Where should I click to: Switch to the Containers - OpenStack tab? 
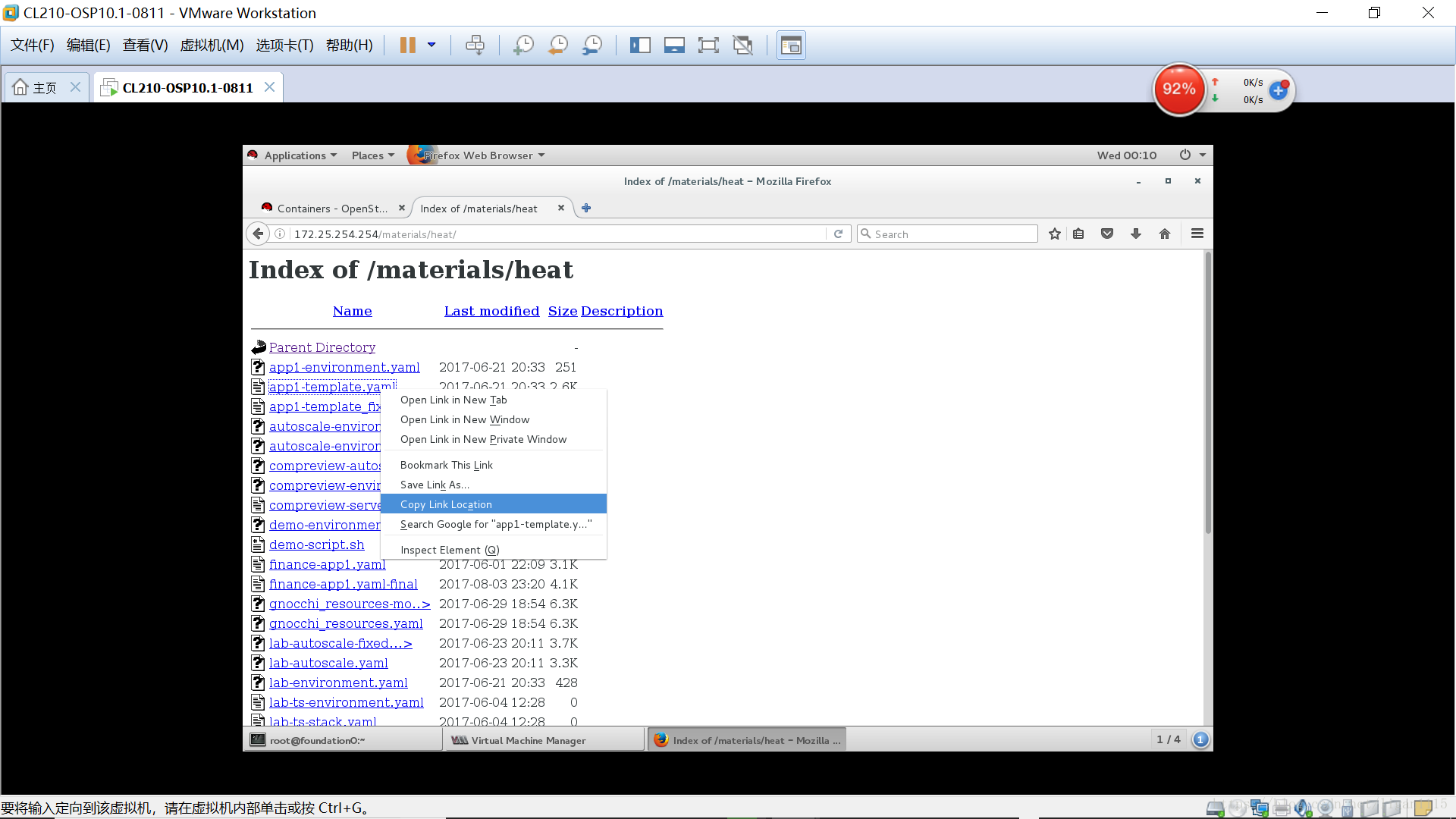(x=330, y=208)
